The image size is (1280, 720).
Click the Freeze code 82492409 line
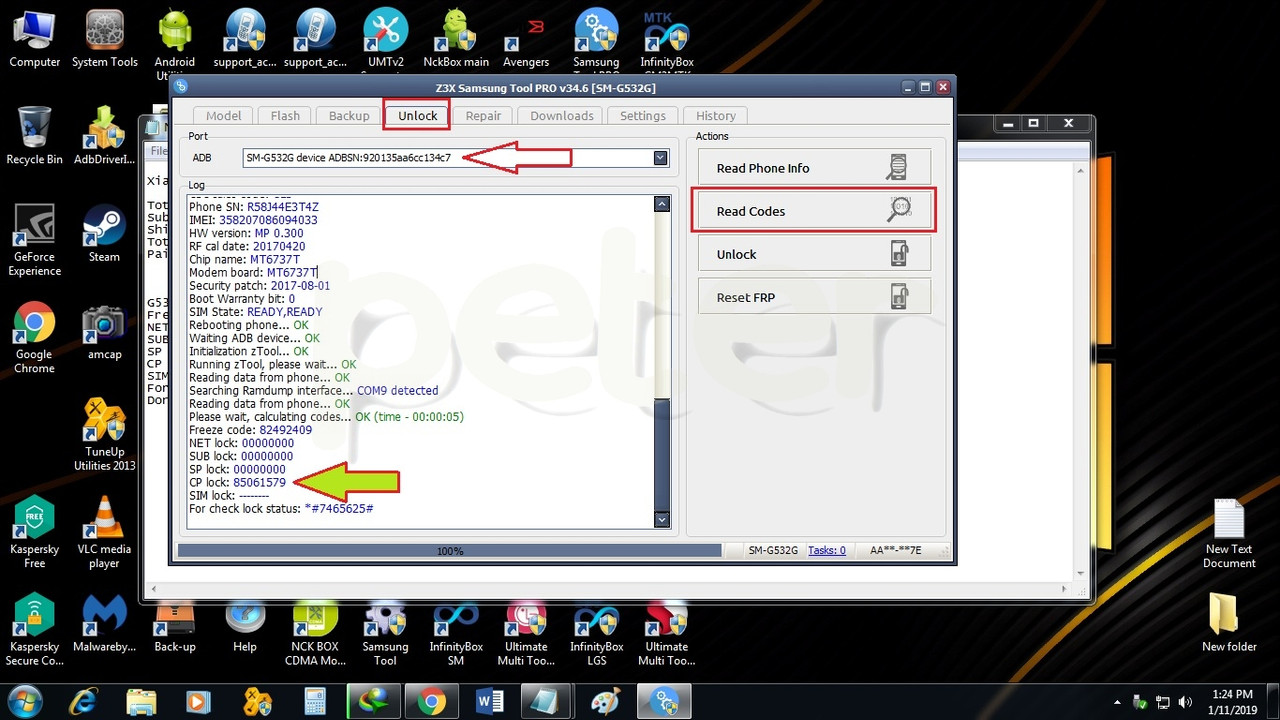[x=250, y=430]
